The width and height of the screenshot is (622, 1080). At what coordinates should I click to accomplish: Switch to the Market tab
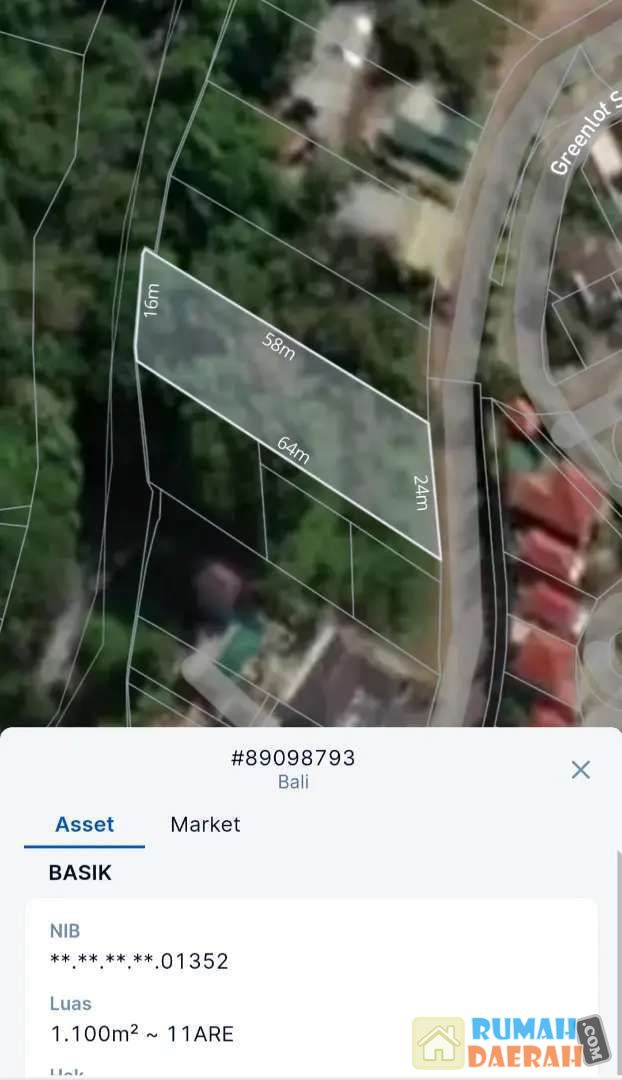[x=205, y=824]
